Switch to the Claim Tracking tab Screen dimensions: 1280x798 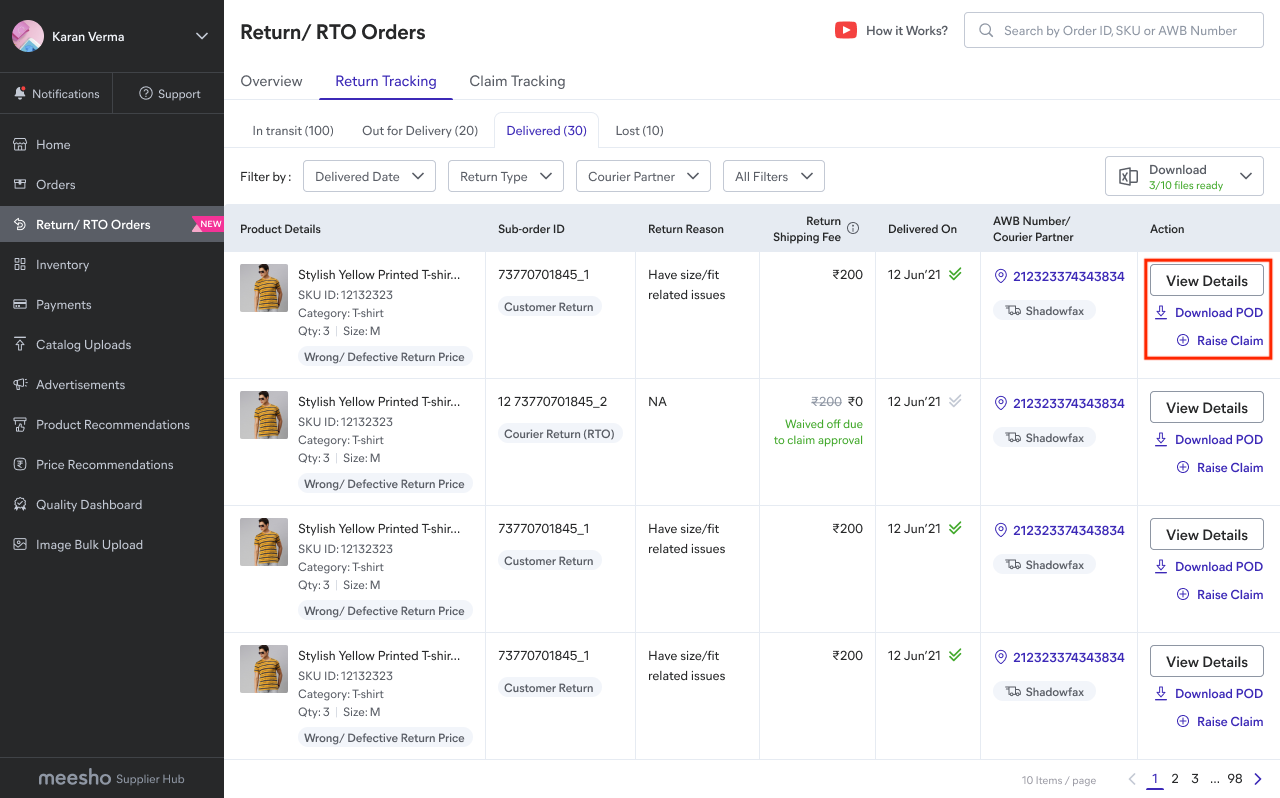(x=517, y=81)
